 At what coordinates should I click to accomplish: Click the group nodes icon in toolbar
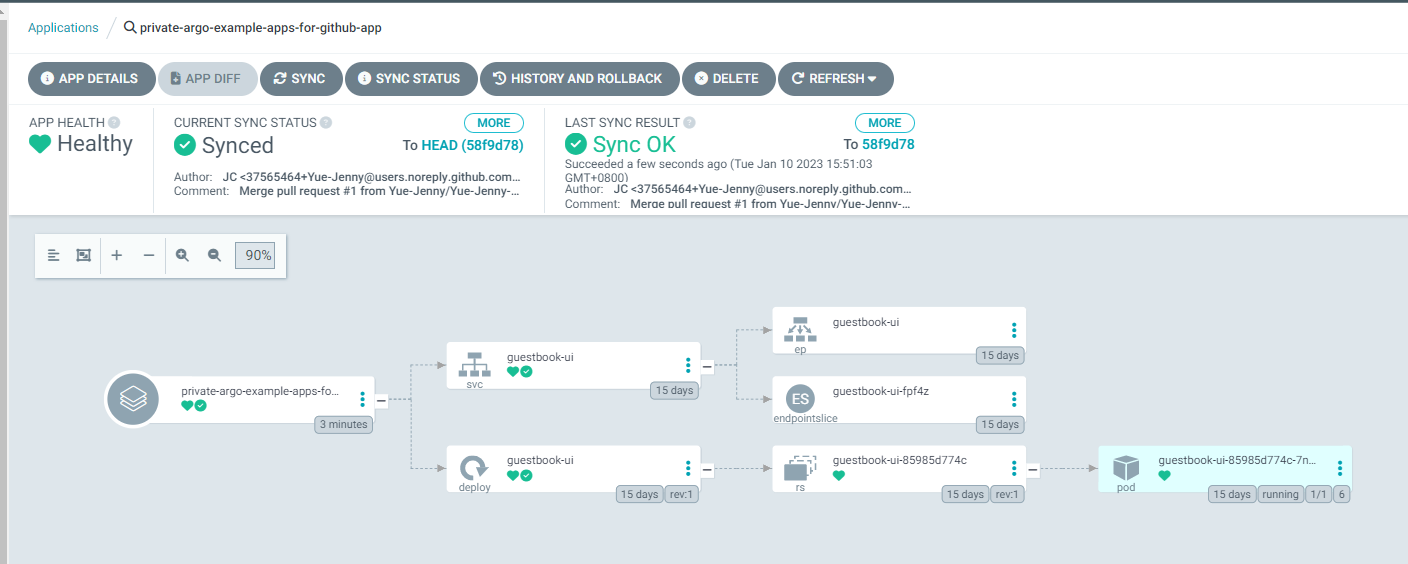coord(84,255)
